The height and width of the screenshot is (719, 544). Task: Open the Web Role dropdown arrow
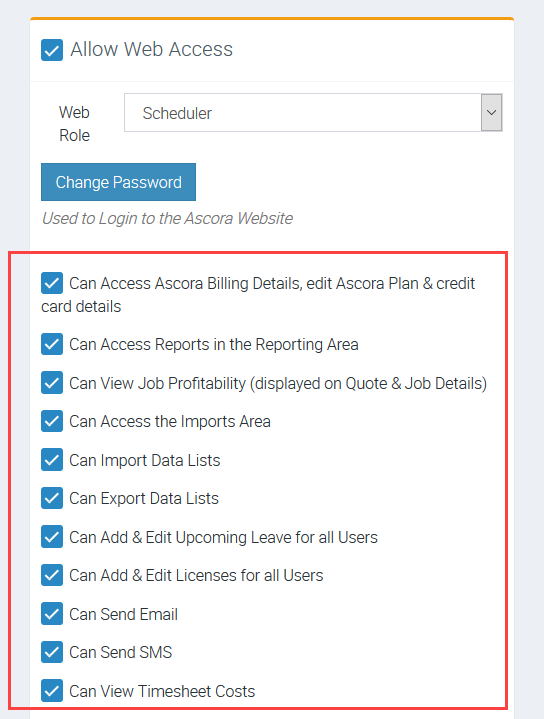[491, 112]
